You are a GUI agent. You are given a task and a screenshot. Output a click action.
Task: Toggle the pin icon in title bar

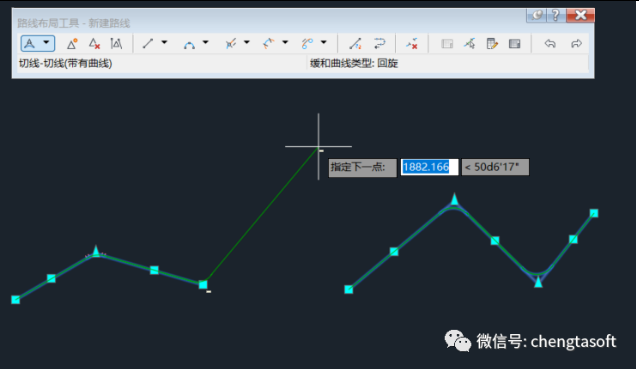[537, 15]
